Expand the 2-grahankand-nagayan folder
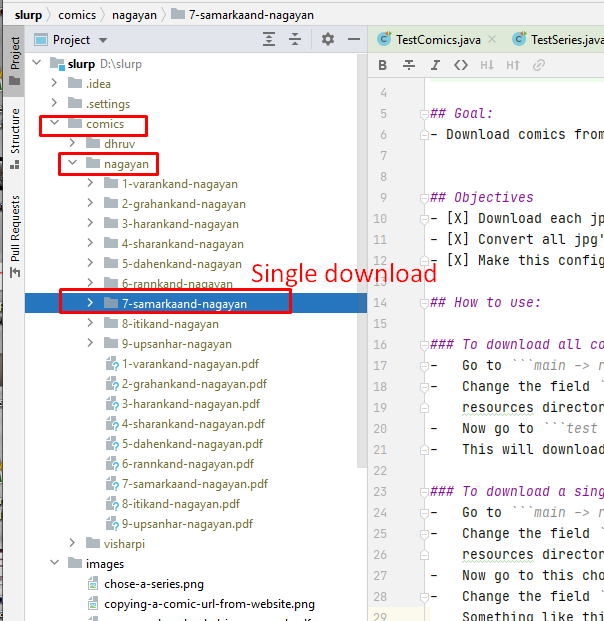Viewport: 604px width, 621px height. [90, 202]
